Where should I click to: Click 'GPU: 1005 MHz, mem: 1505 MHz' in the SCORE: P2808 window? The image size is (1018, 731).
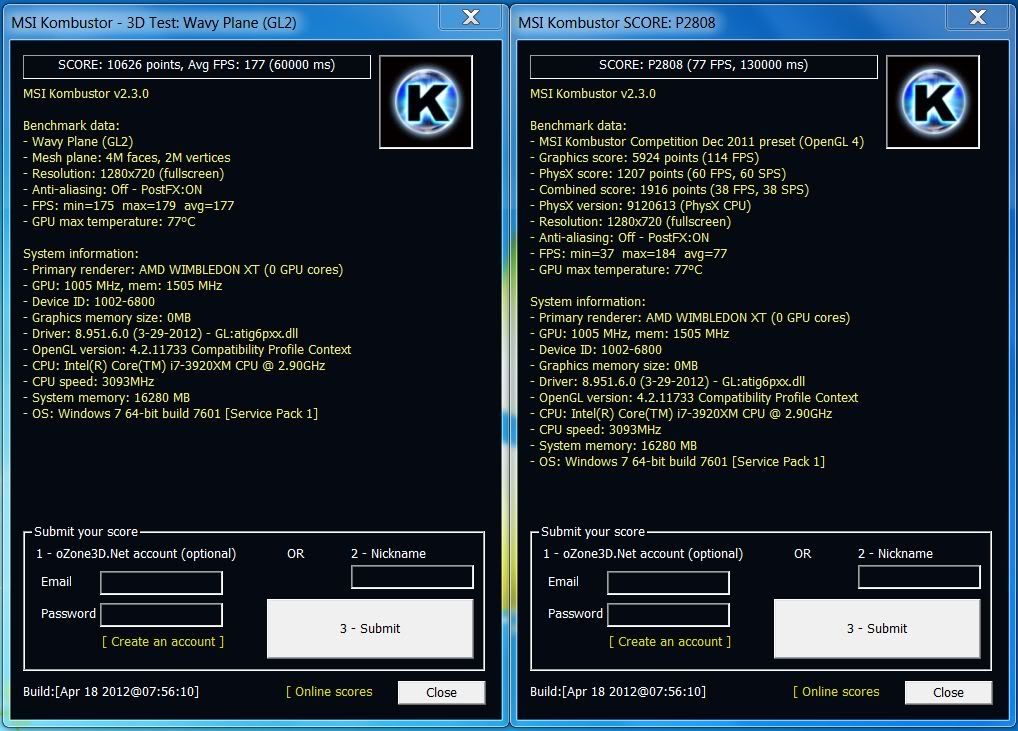coord(630,334)
